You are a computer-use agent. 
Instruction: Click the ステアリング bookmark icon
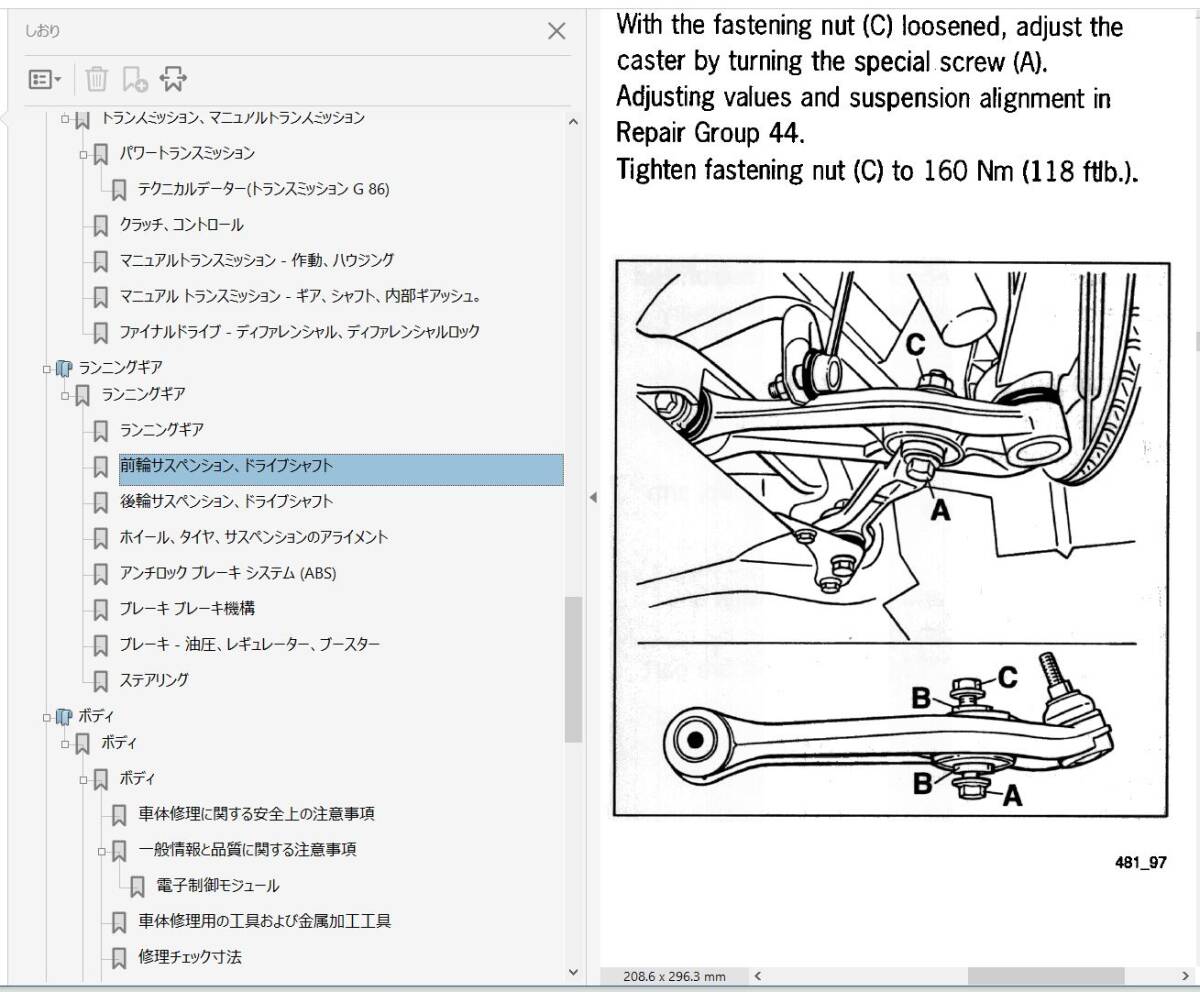click(101, 680)
